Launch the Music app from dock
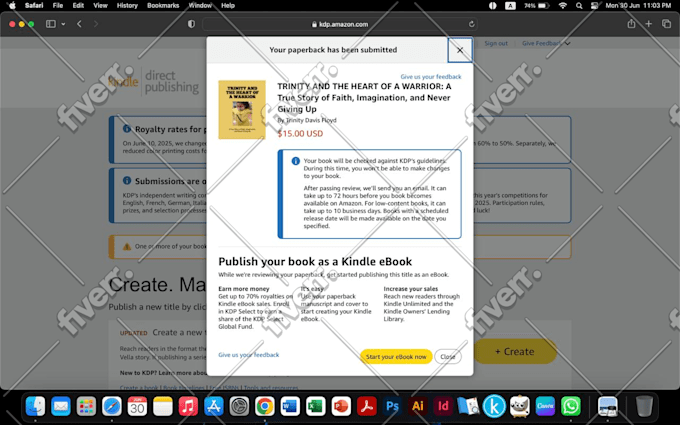Viewport: 680px width, 425px height. [x=188, y=407]
